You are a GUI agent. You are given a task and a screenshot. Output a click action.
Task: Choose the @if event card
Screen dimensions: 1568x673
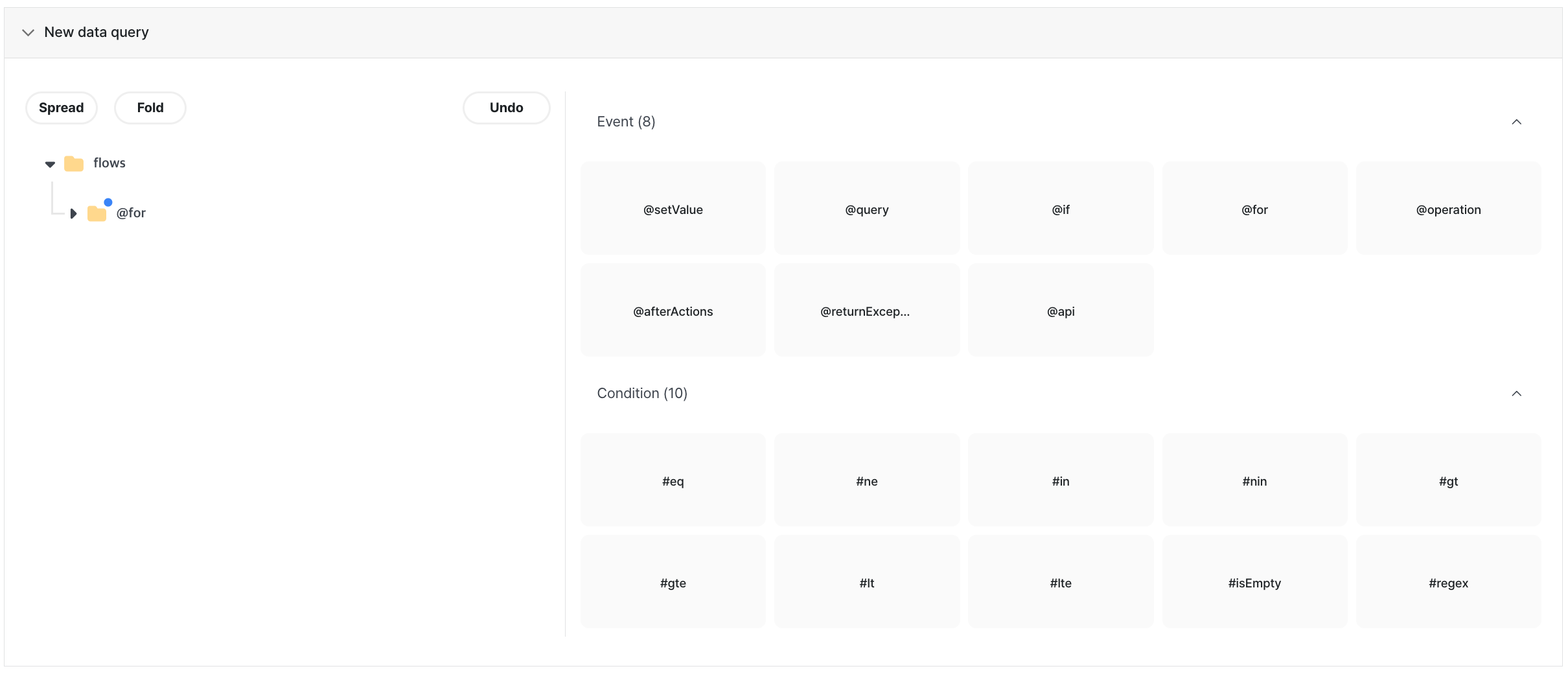click(x=1061, y=209)
